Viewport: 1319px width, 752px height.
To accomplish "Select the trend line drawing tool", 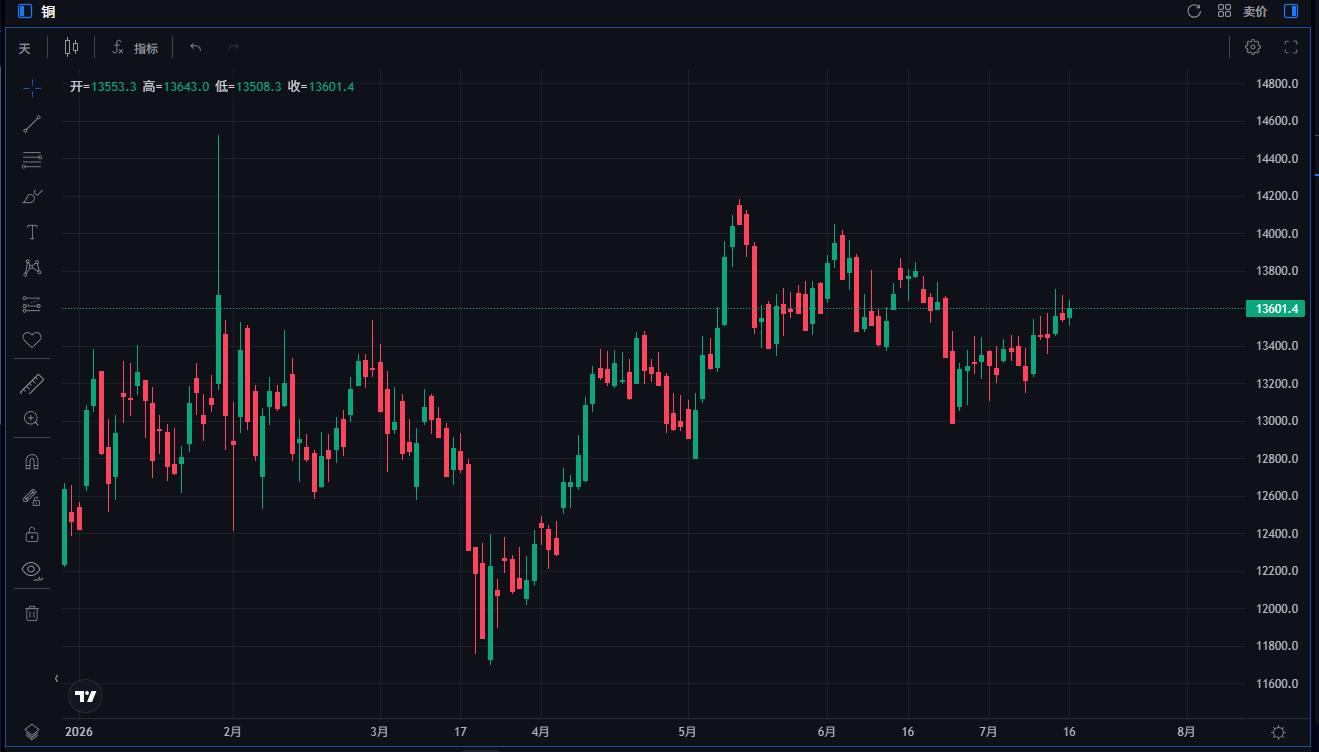I will 32,124.
